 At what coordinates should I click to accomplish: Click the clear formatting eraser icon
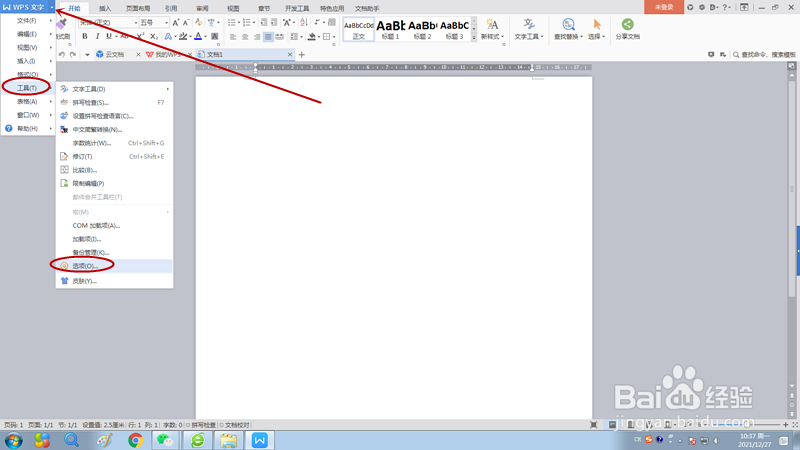tap(198, 22)
